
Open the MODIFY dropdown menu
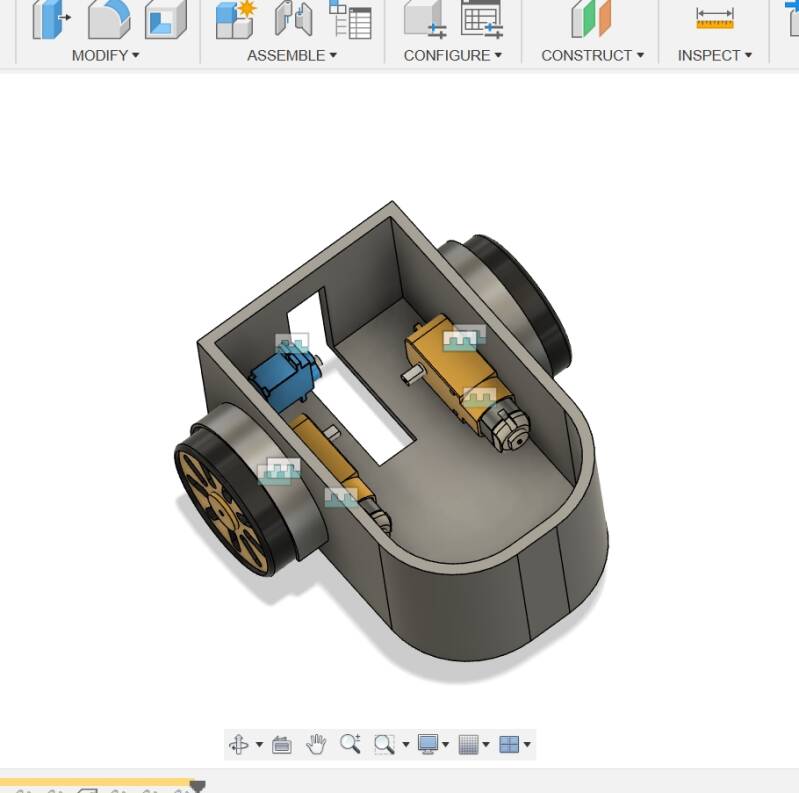105,55
